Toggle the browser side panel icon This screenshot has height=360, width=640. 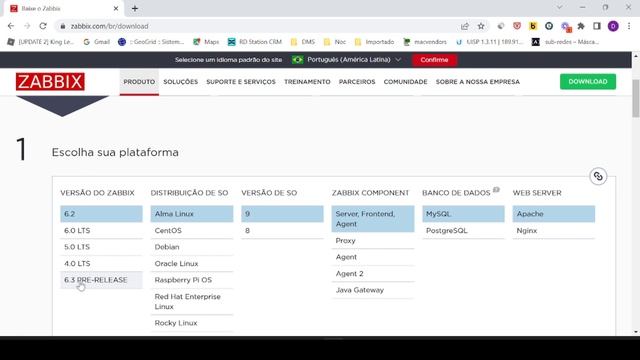[x=597, y=26]
